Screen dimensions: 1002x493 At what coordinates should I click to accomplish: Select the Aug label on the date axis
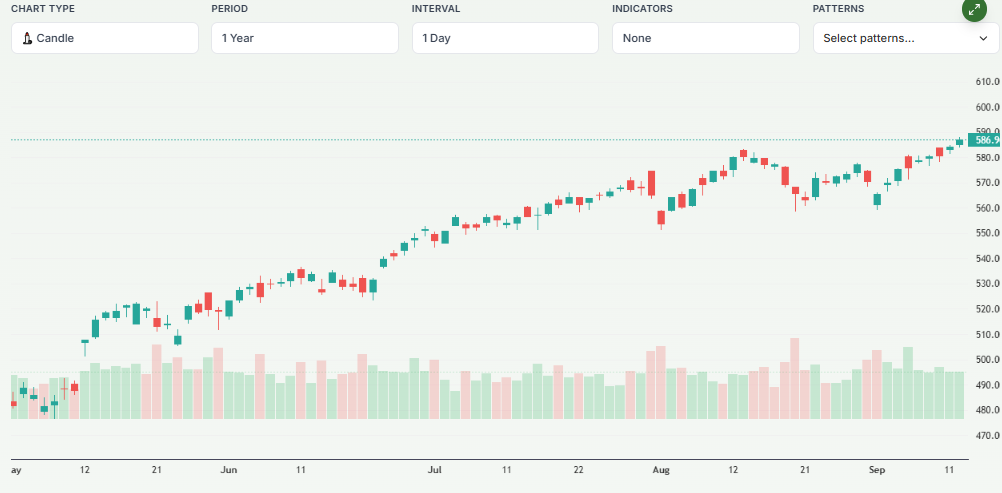point(660,469)
